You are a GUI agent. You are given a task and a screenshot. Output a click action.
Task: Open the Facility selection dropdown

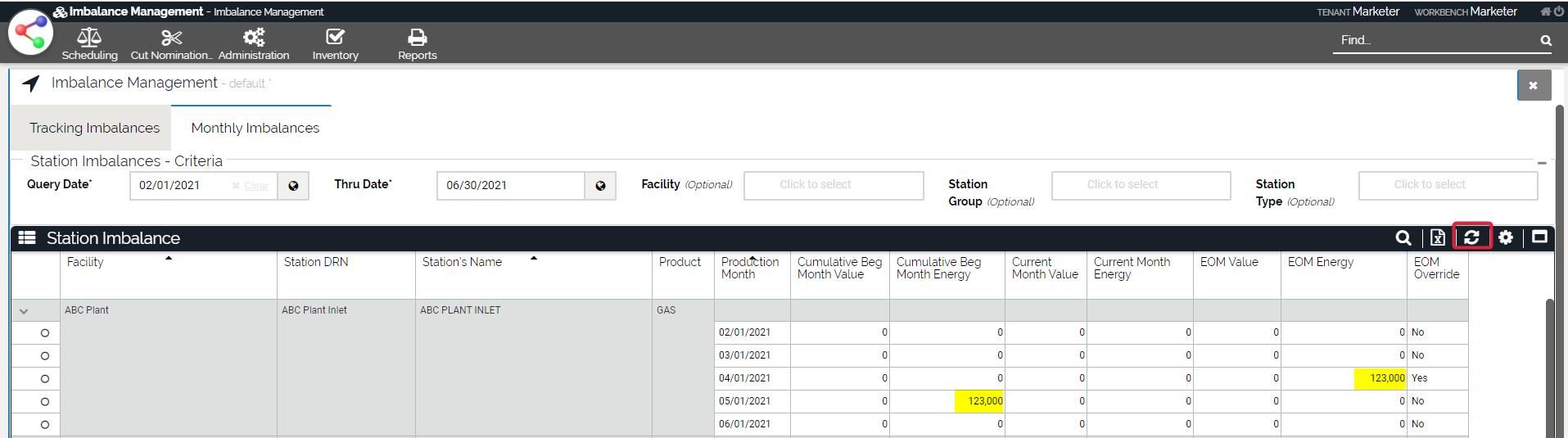(833, 185)
